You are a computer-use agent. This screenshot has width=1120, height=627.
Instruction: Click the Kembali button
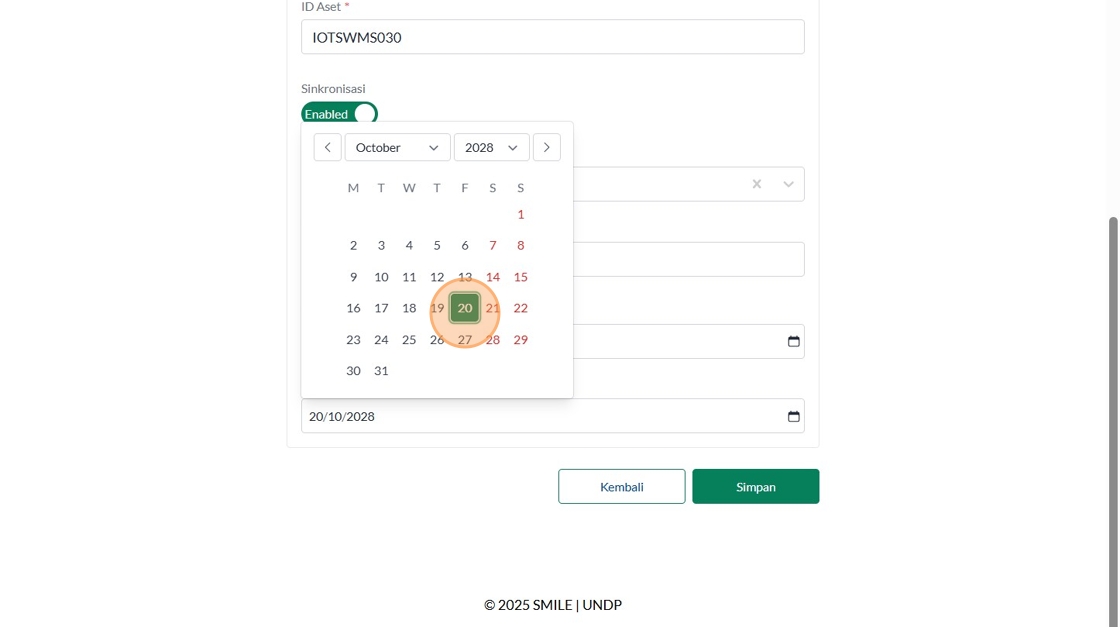[621, 486]
